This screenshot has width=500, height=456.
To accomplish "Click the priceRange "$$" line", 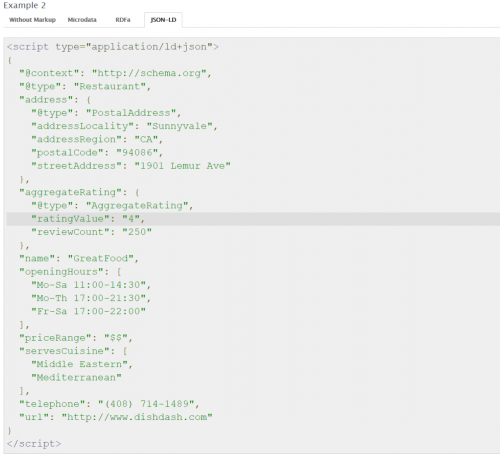I will 76,338.
